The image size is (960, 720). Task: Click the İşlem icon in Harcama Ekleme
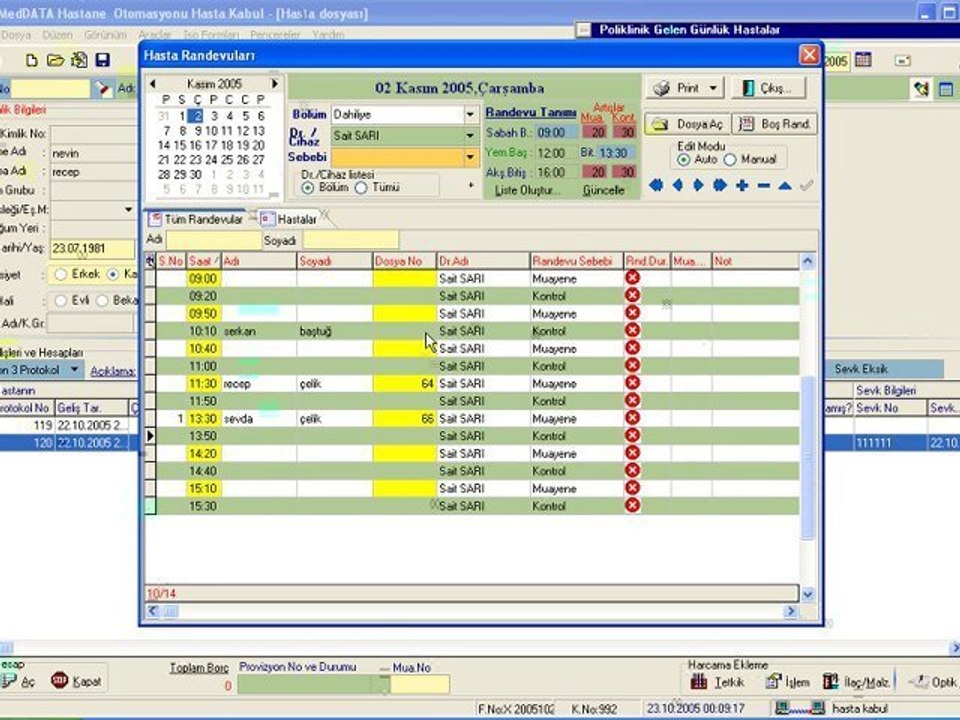click(x=774, y=681)
